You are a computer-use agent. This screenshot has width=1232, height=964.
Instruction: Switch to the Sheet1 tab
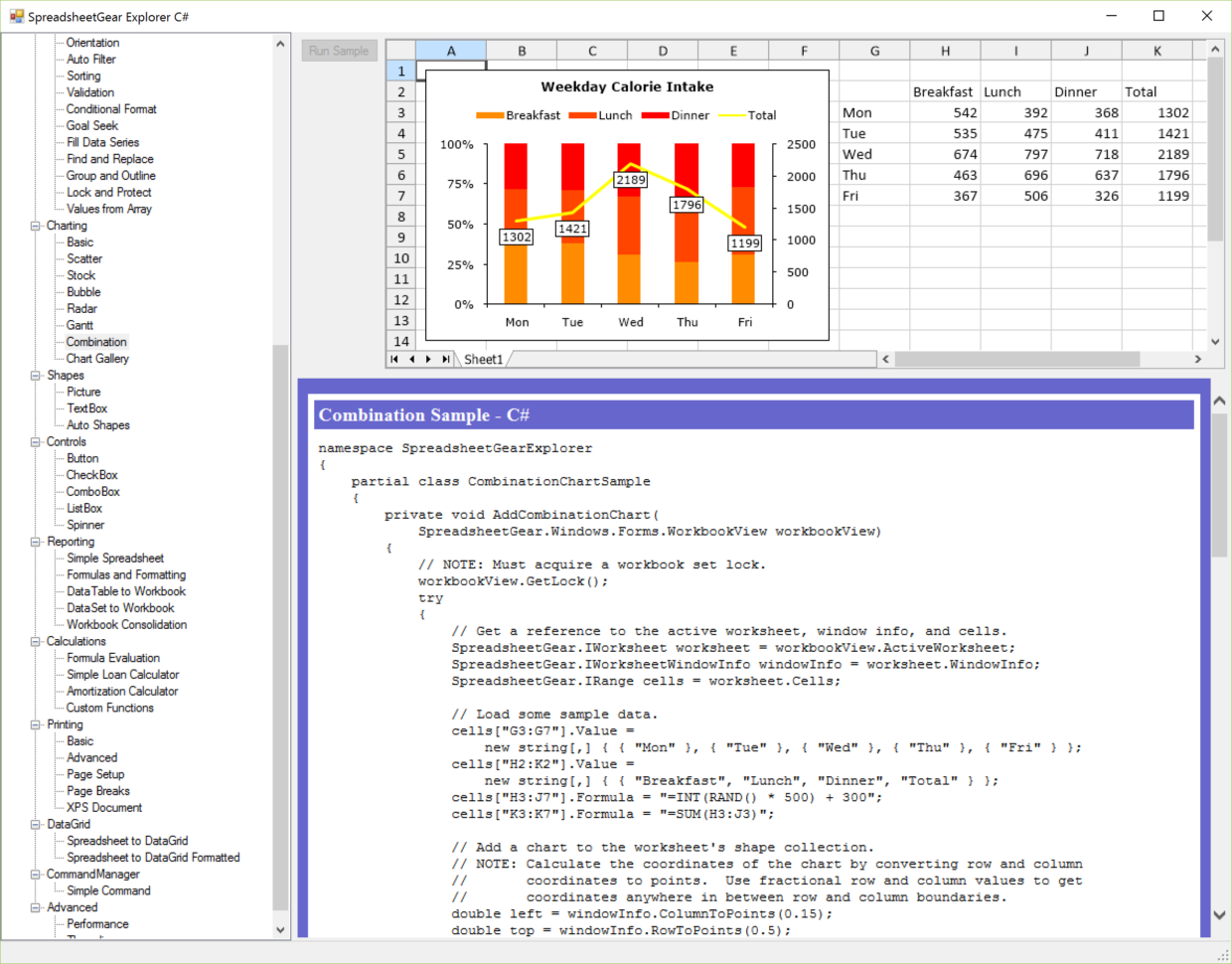483,360
